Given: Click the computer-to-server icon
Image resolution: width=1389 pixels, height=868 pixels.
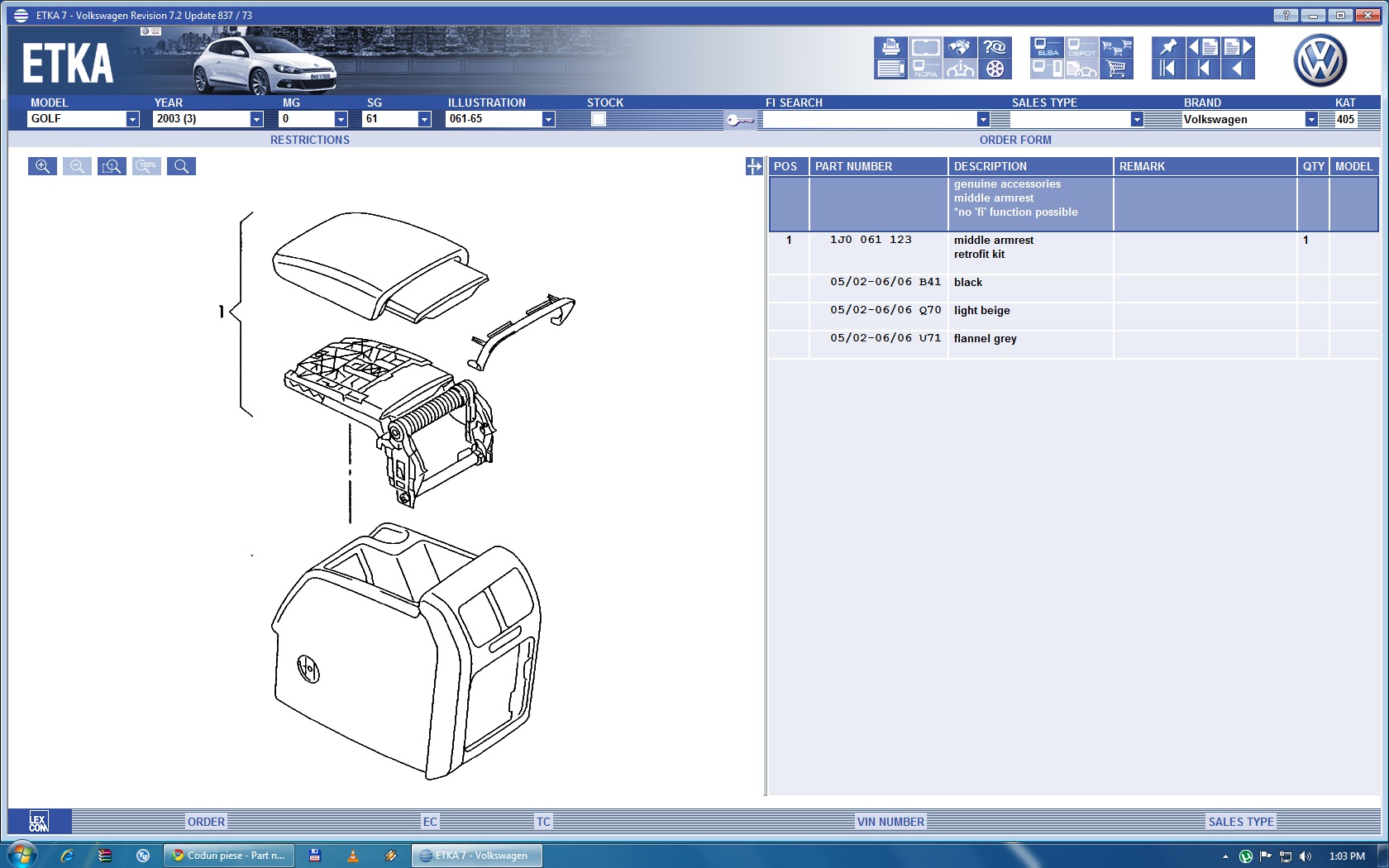Looking at the screenshot, I should point(1047,69).
